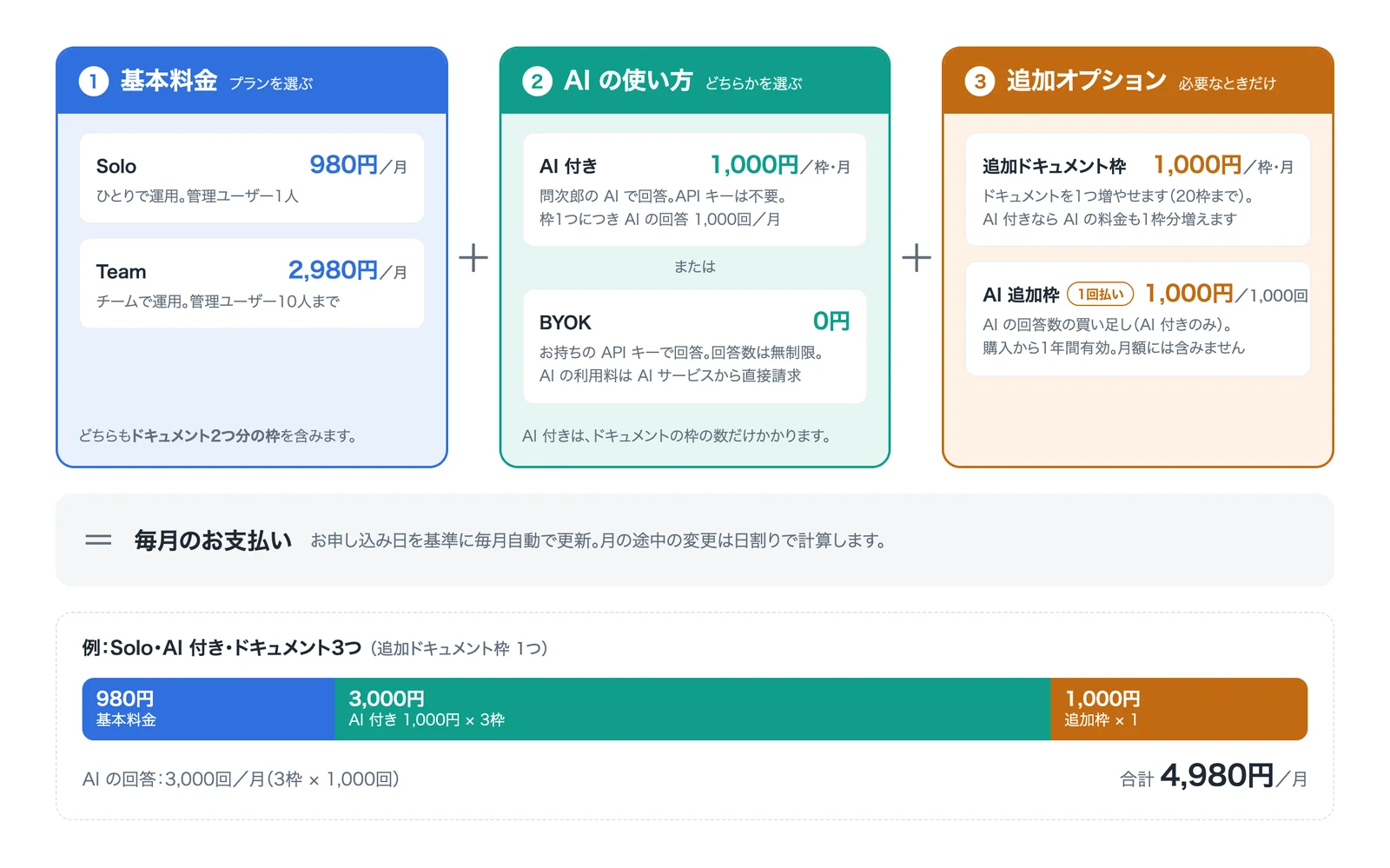Click the プランを選ぶ subtitle
The width and height of the screenshot is (1390, 868).
(x=271, y=83)
